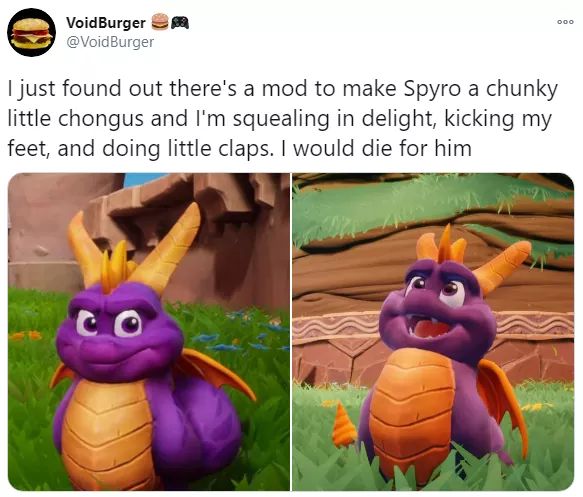This screenshot has height=497, width=583.
Task: Visit the @VoidBurger handle profile
Action: (110, 42)
